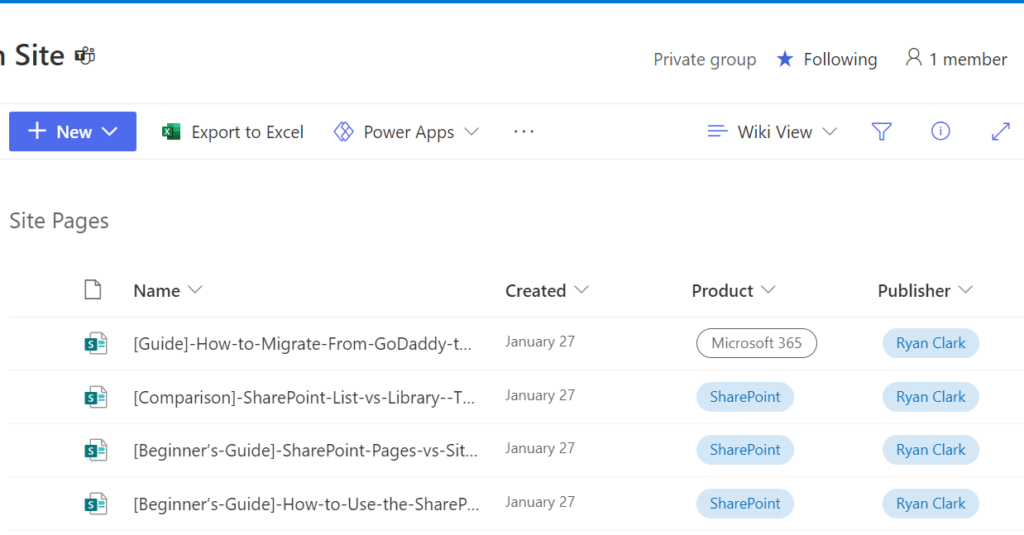This screenshot has height=535, width=1024.
Task: Click the expand content arrow icon
Action: [x=1000, y=131]
